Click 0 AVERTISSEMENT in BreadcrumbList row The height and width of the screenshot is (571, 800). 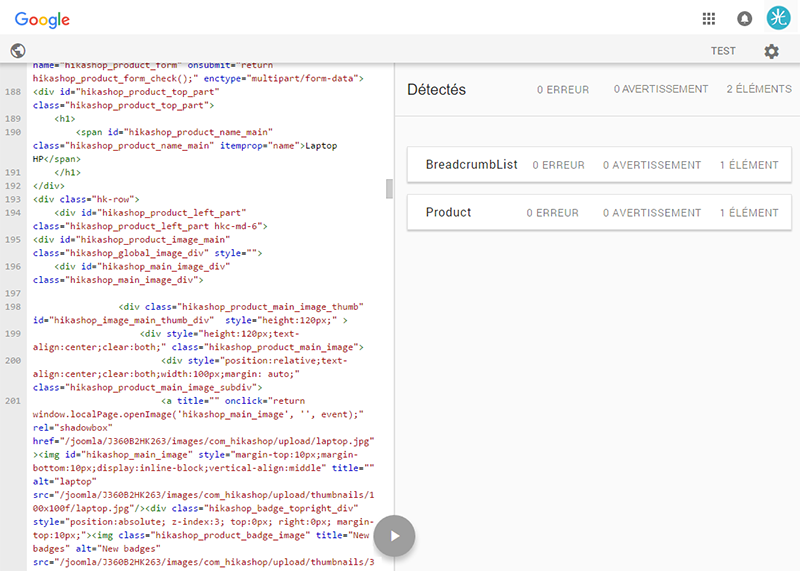pyautogui.click(x=652, y=165)
